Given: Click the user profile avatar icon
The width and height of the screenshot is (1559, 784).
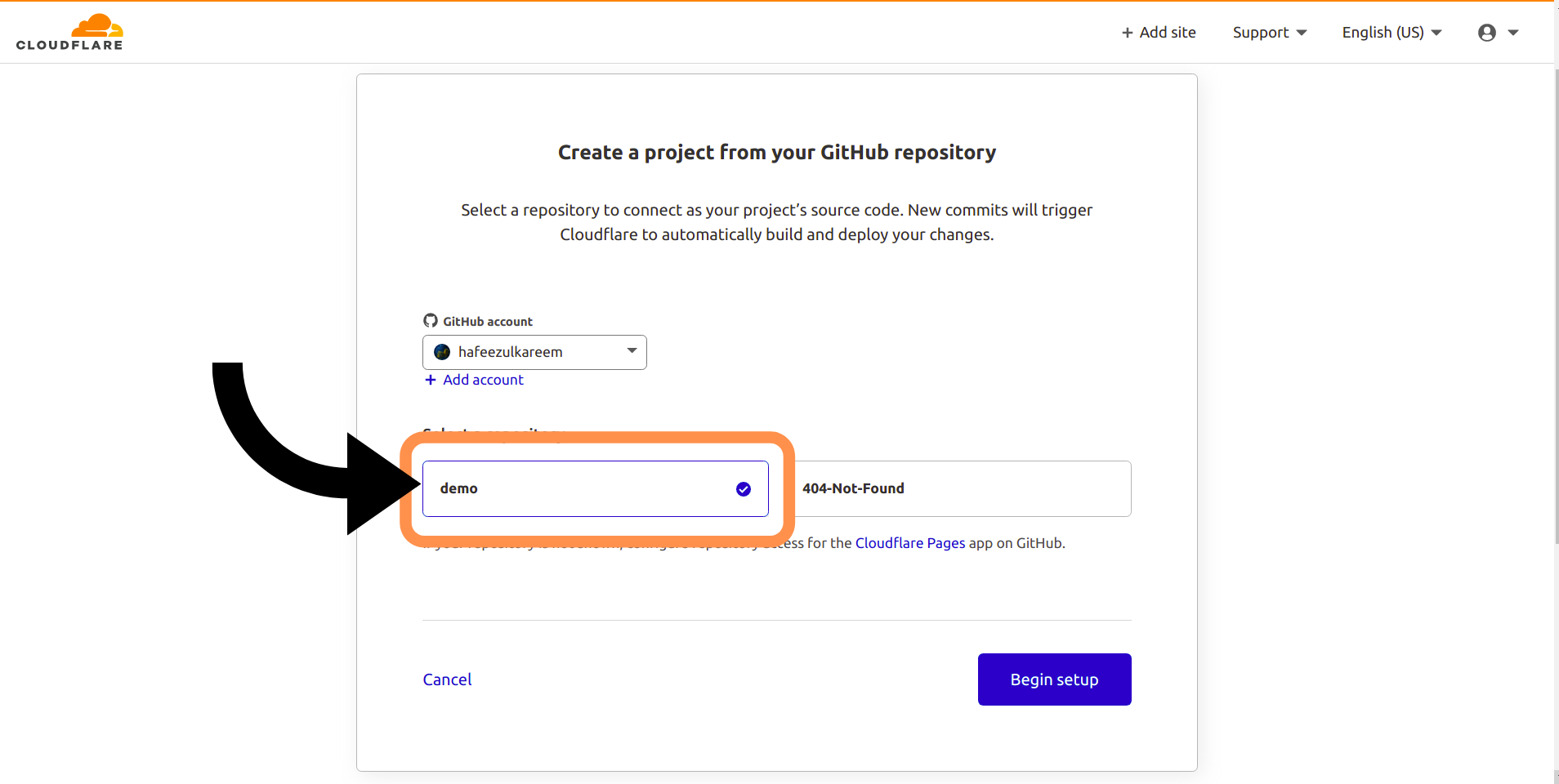Looking at the screenshot, I should 1486,33.
